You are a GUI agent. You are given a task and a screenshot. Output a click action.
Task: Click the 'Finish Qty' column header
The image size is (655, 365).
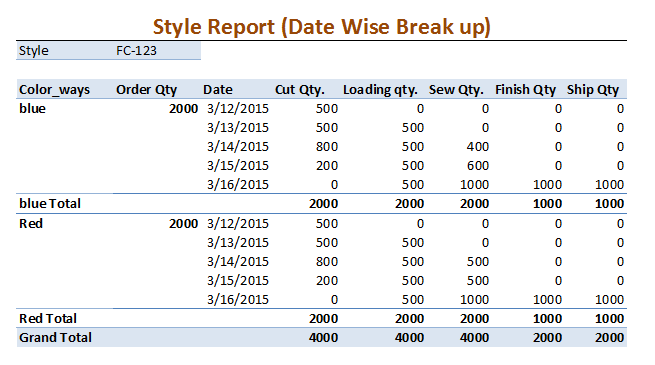[x=526, y=90]
